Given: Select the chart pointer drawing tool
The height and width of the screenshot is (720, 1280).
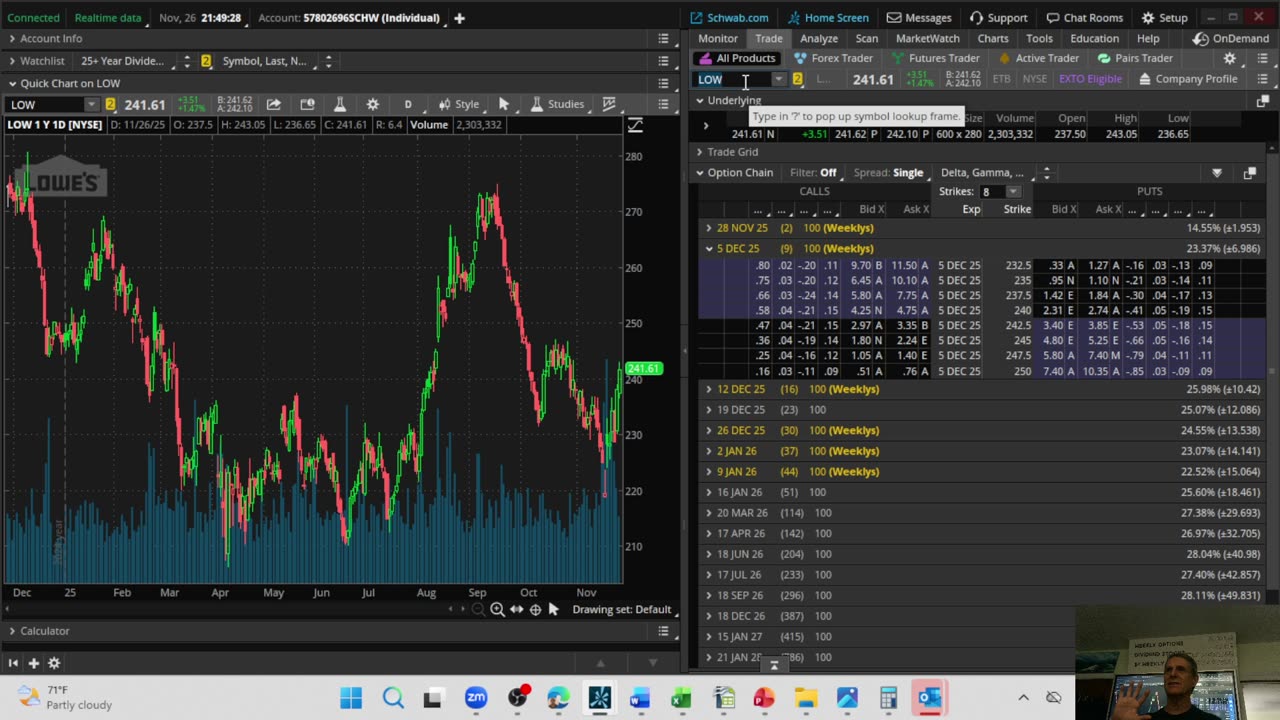Looking at the screenshot, I should (x=504, y=104).
